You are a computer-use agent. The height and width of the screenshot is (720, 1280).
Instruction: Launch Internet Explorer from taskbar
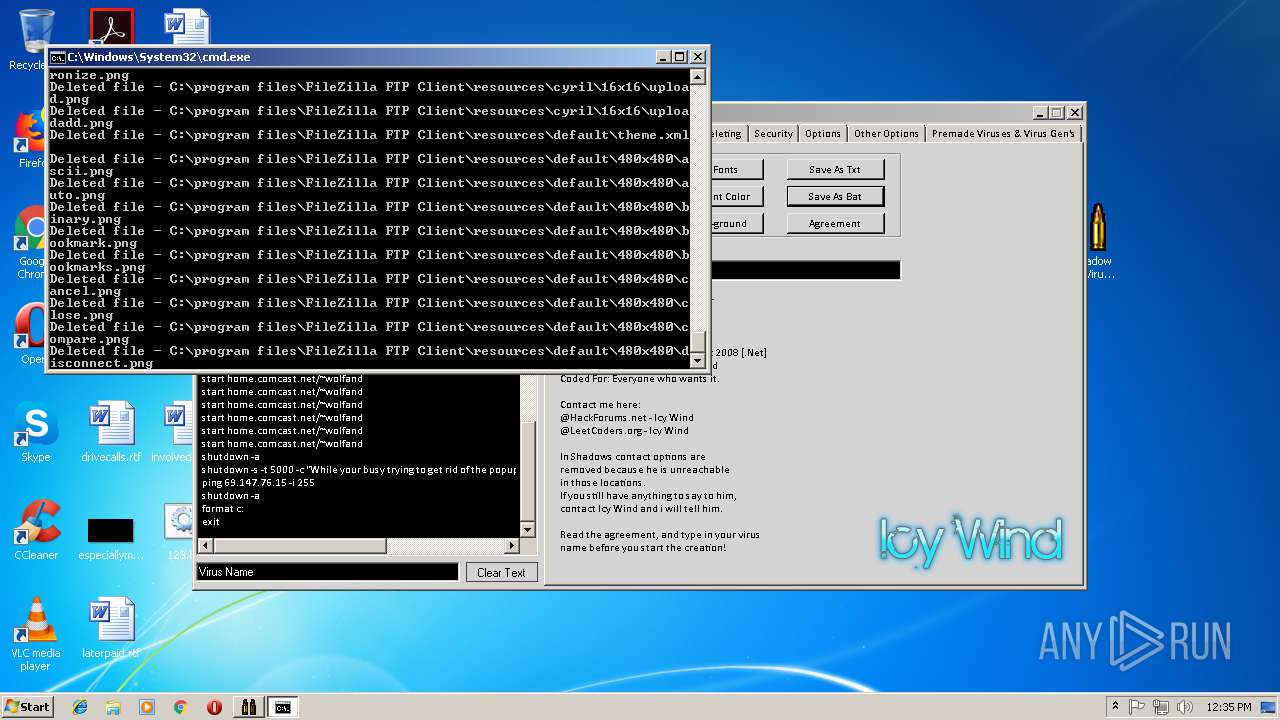(x=80, y=707)
